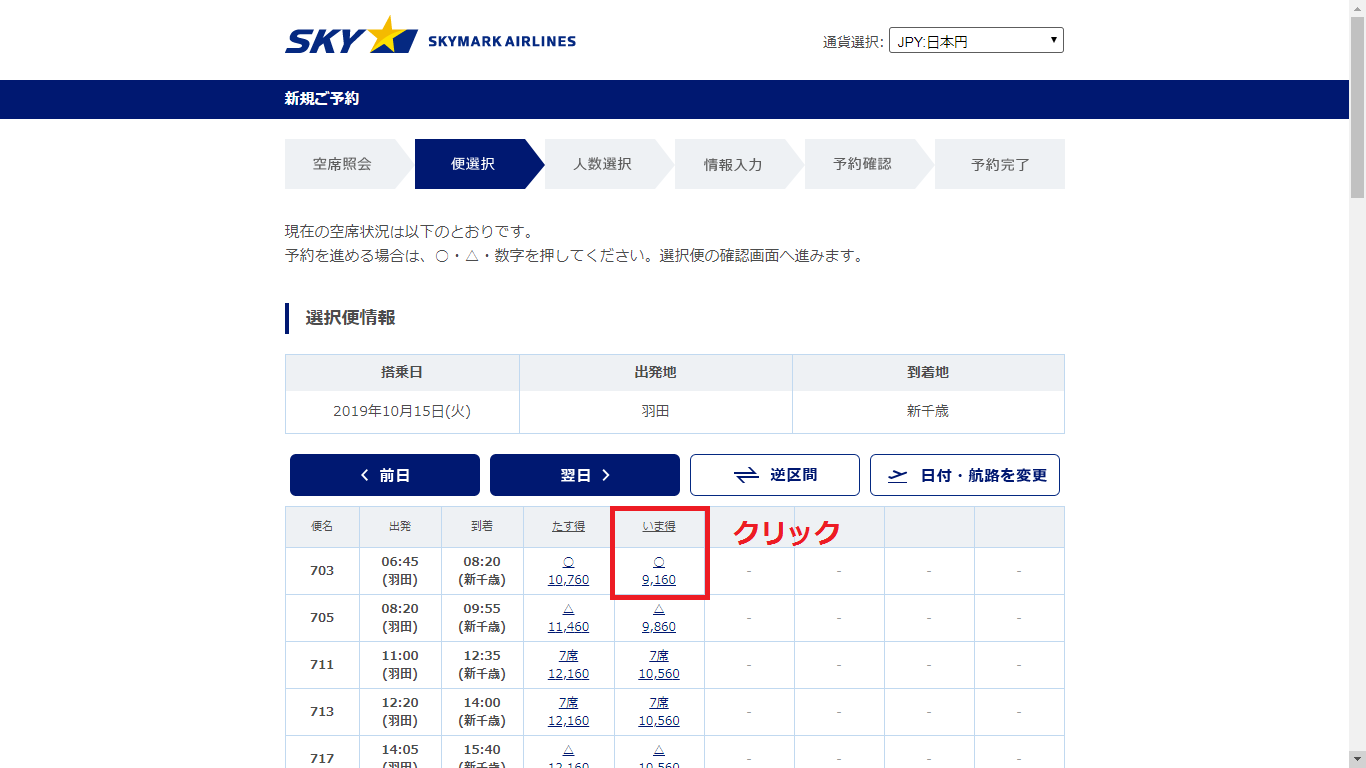Select the 空席照会 step tab
Screen dimensions: 1366x768
click(342, 164)
